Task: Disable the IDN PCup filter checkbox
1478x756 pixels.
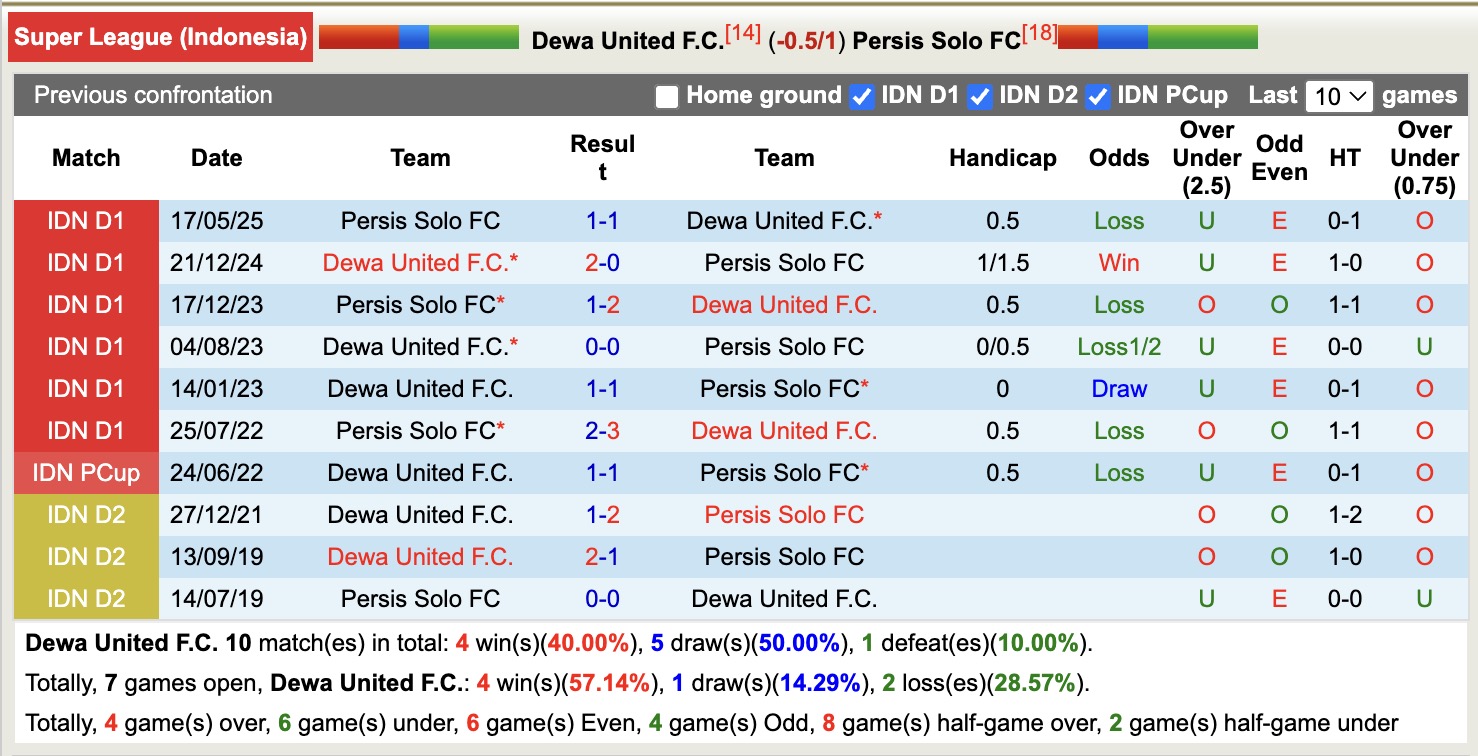Action: [x=1098, y=96]
